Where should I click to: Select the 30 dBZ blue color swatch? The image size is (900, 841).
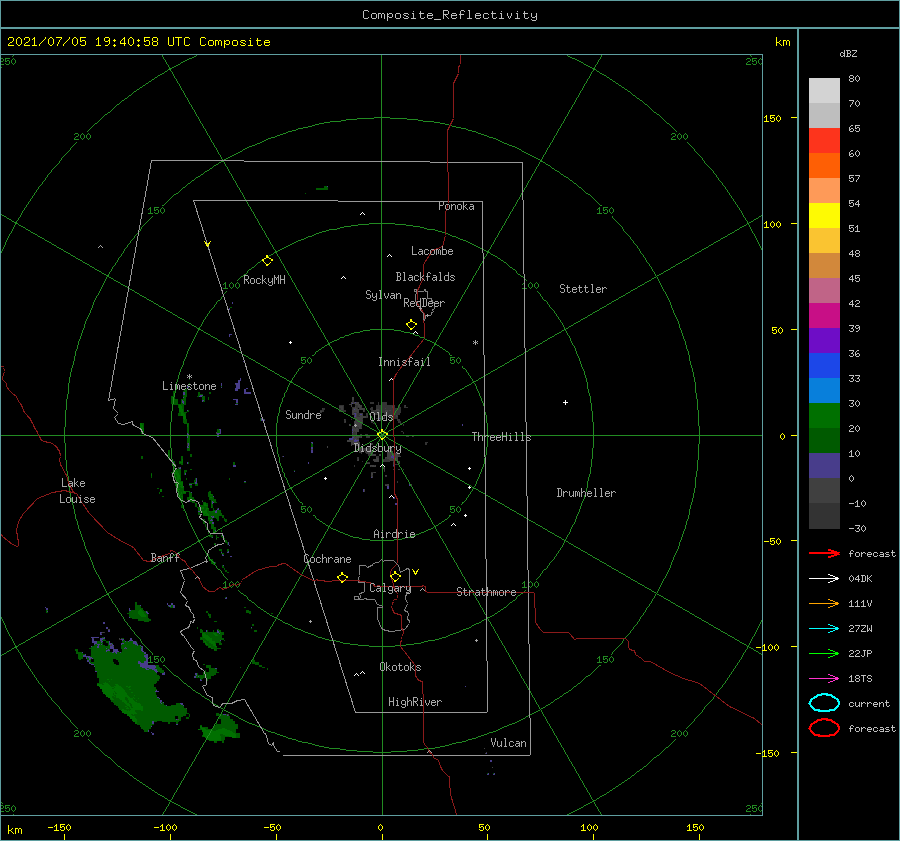824,390
